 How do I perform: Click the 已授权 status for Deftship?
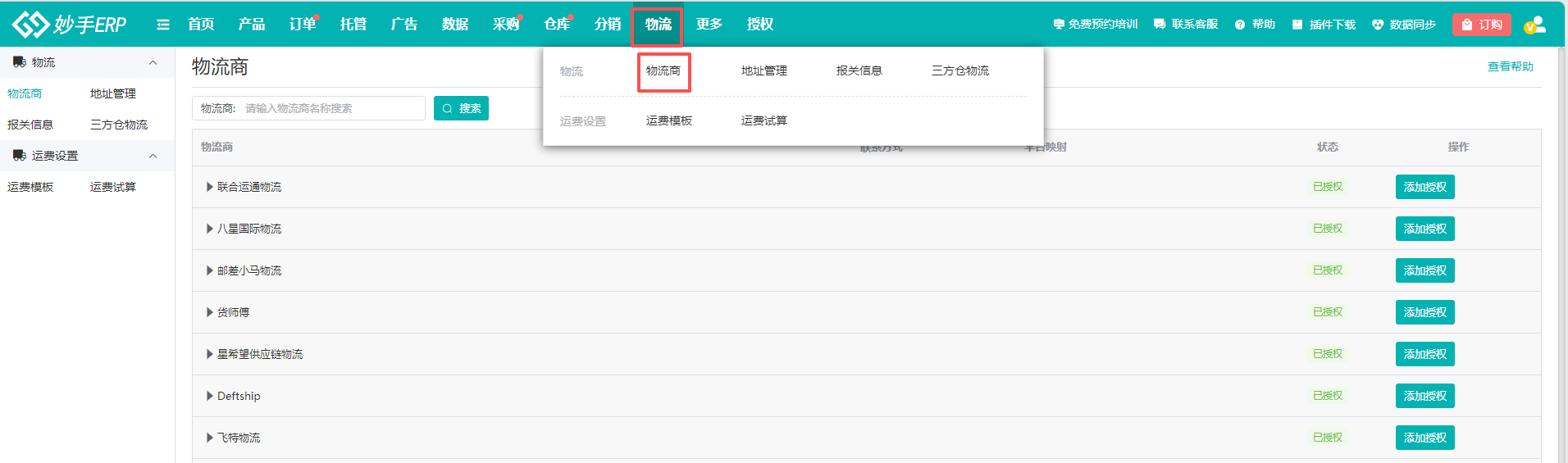[x=1328, y=396]
